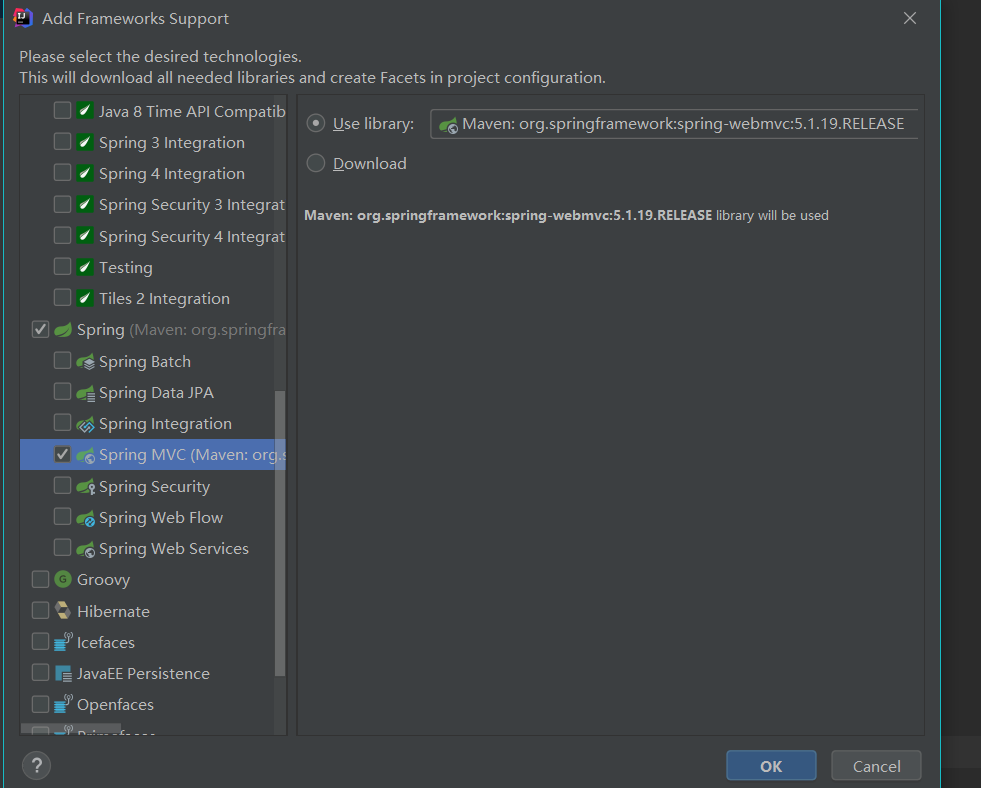
Task: Click the Spring Batch icon
Action: click(x=86, y=361)
